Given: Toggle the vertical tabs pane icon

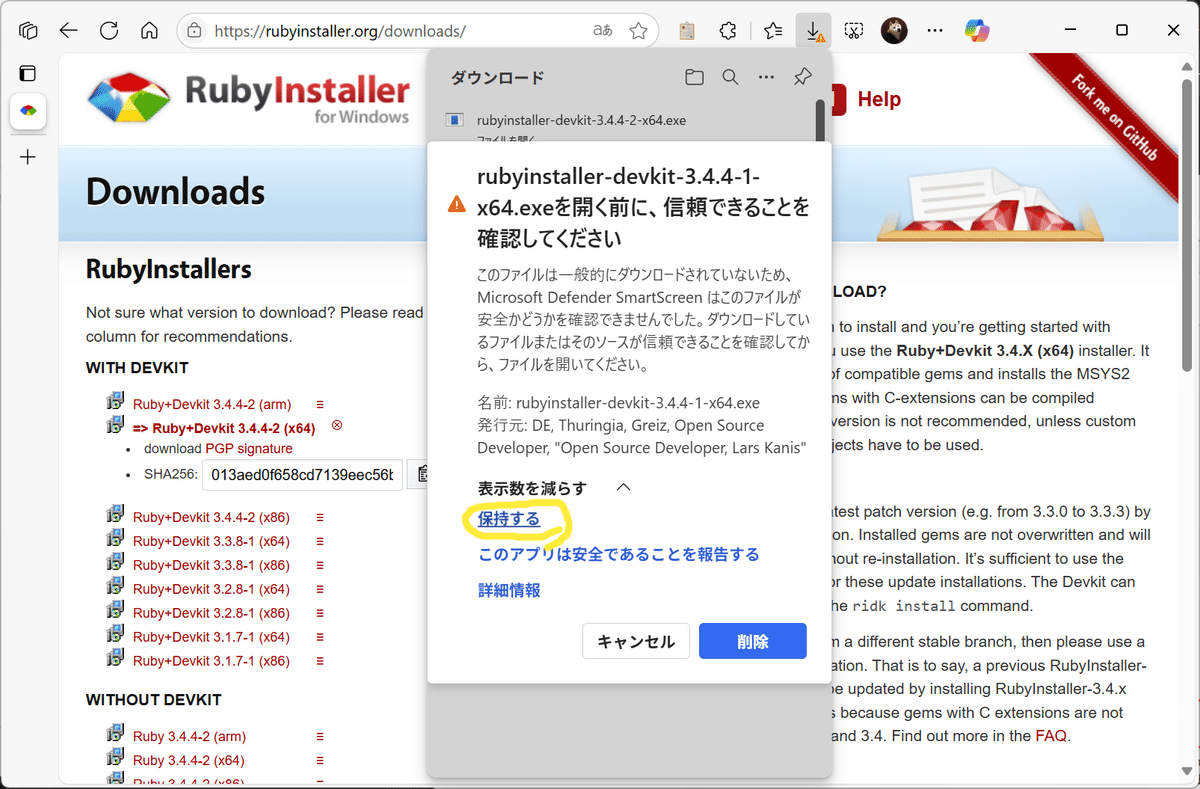Looking at the screenshot, I should [28, 73].
